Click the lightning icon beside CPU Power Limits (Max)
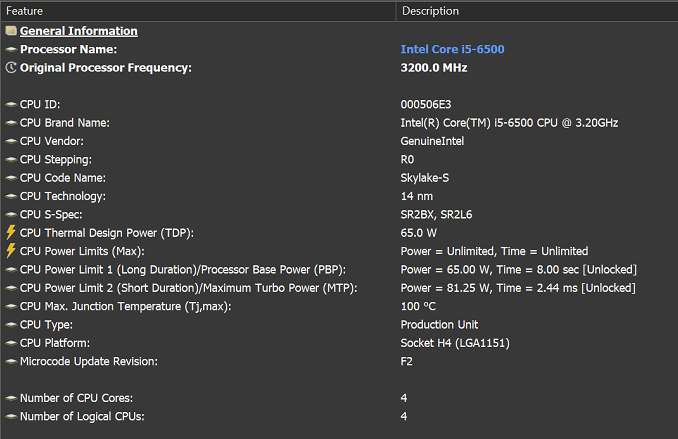678x439 pixels. (x=11, y=251)
